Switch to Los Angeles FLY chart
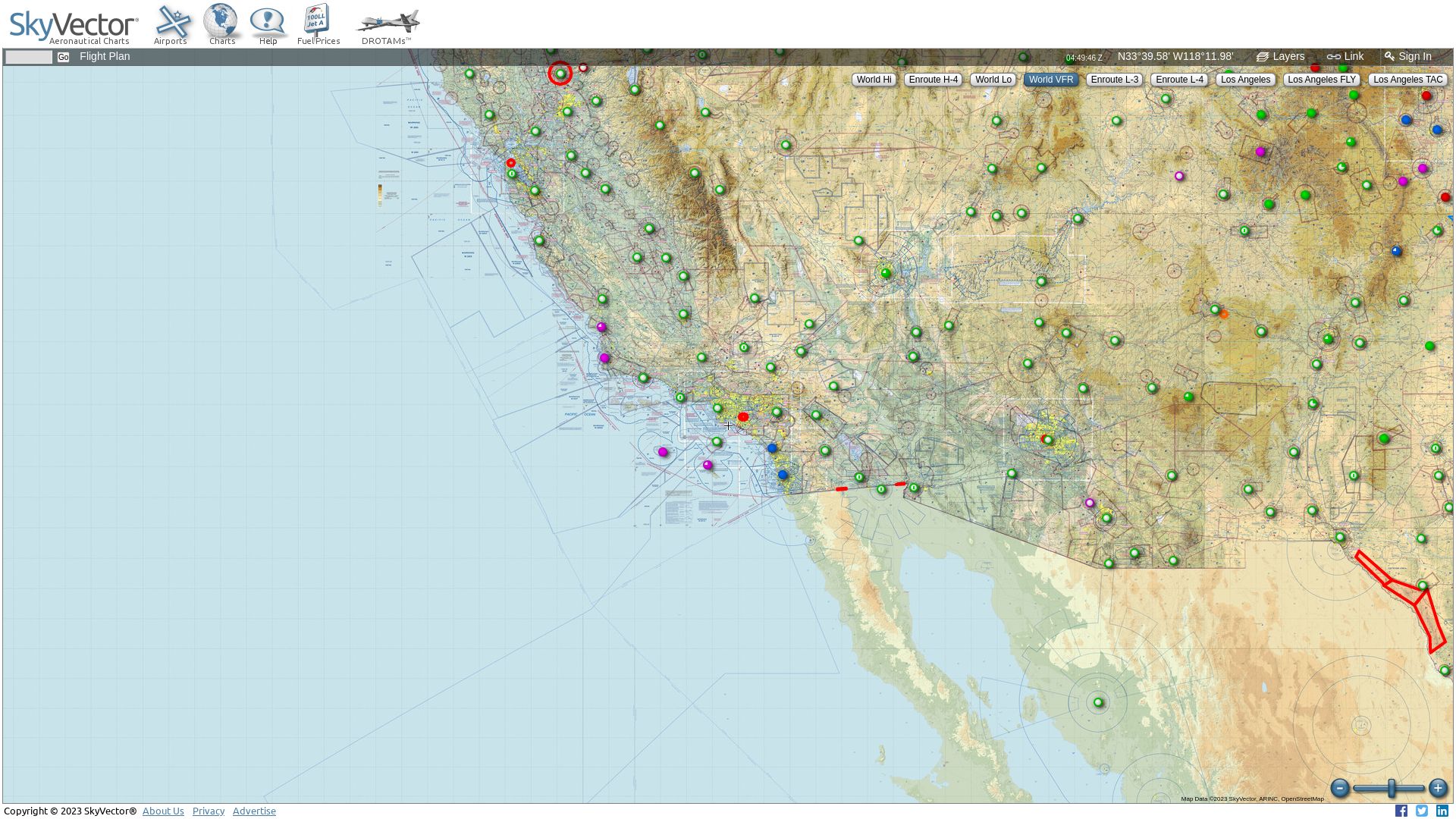The height and width of the screenshot is (819, 1456). (x=1322, y=80)
